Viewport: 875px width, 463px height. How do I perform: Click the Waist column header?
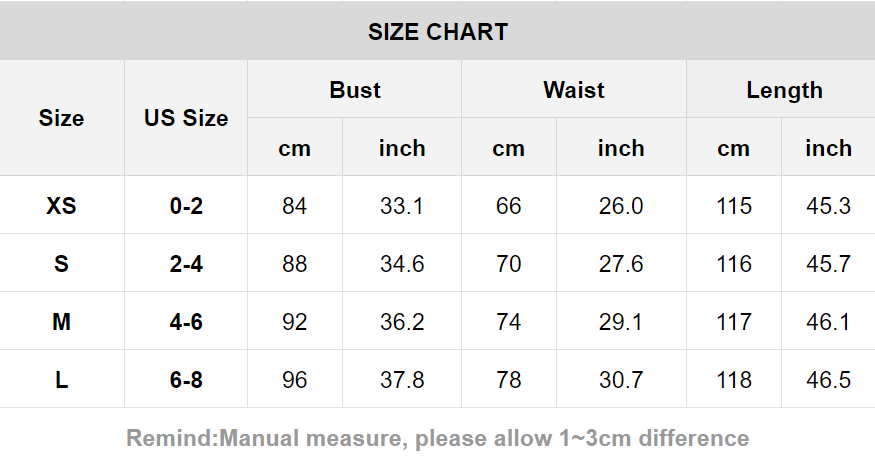574,90
